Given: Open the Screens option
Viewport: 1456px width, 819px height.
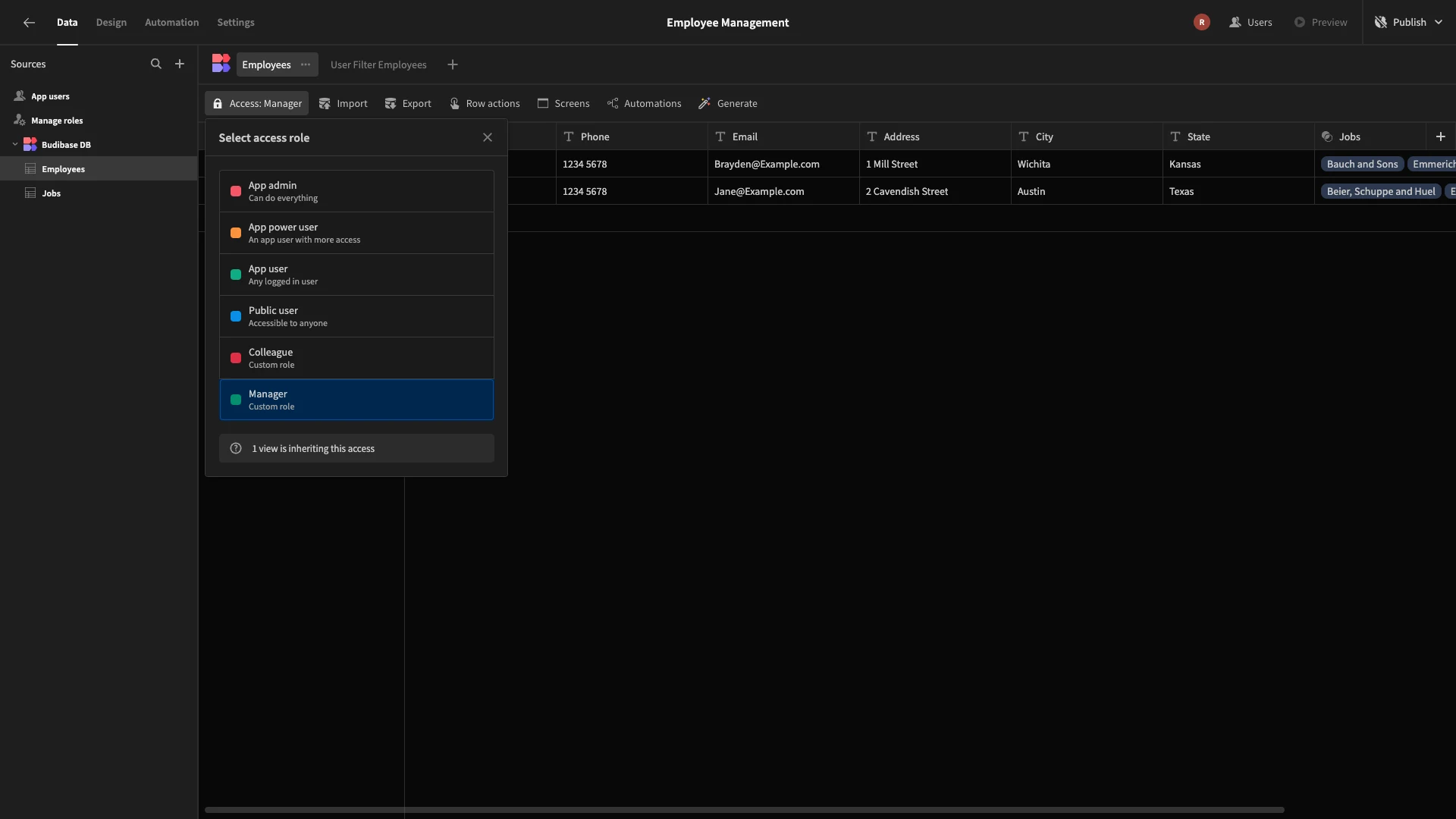Looking at the screenshot, I should [563, 103].
